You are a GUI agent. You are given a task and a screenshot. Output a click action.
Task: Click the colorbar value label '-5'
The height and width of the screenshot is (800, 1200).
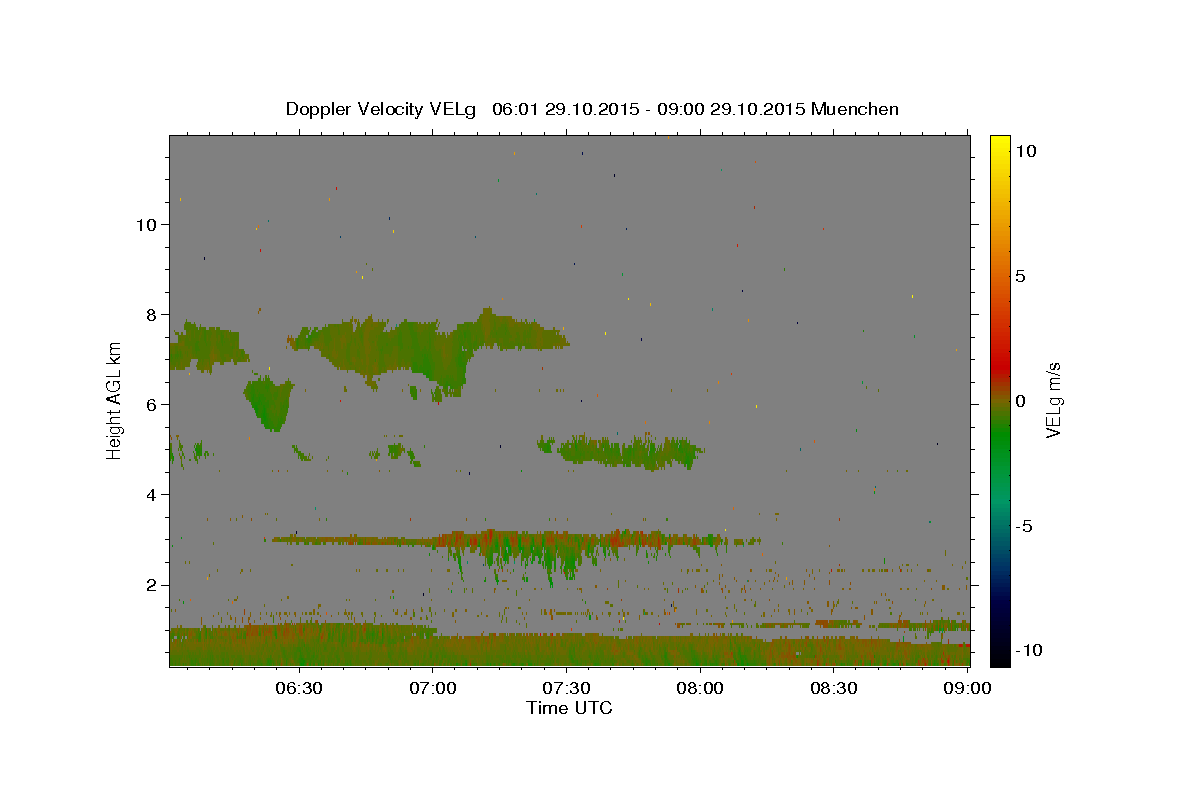coord(1025,526)
